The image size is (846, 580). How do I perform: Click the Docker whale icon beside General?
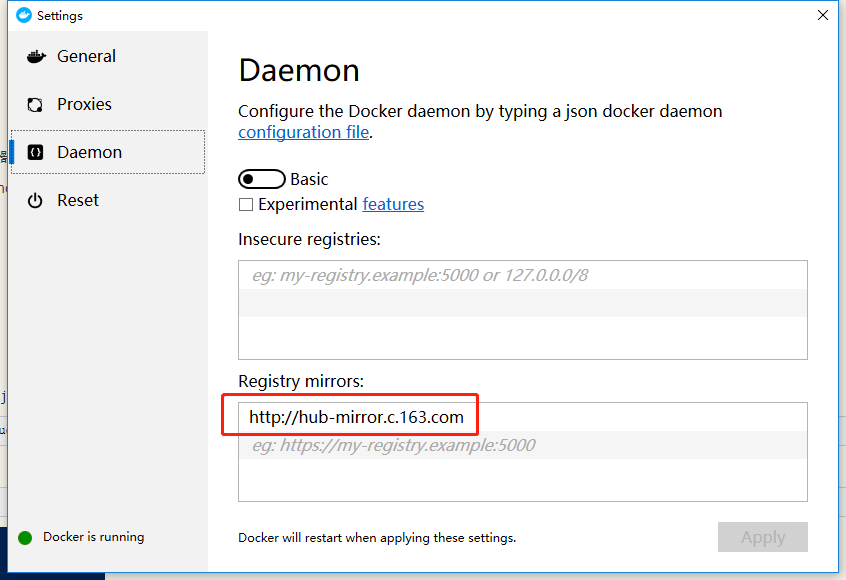click(x=36, y=56)
